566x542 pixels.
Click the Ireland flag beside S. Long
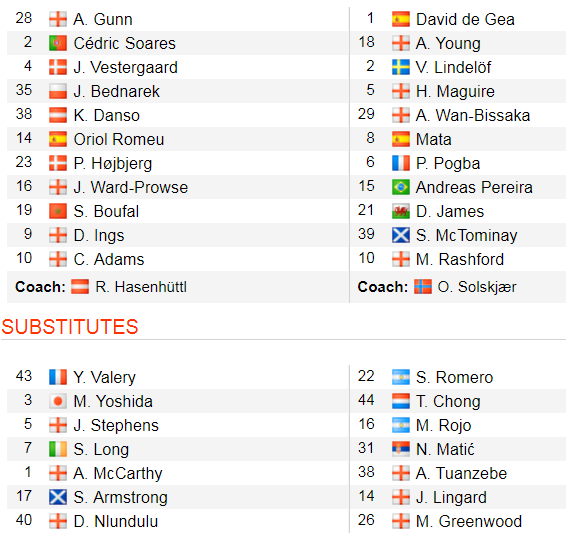tap(58, 449)
